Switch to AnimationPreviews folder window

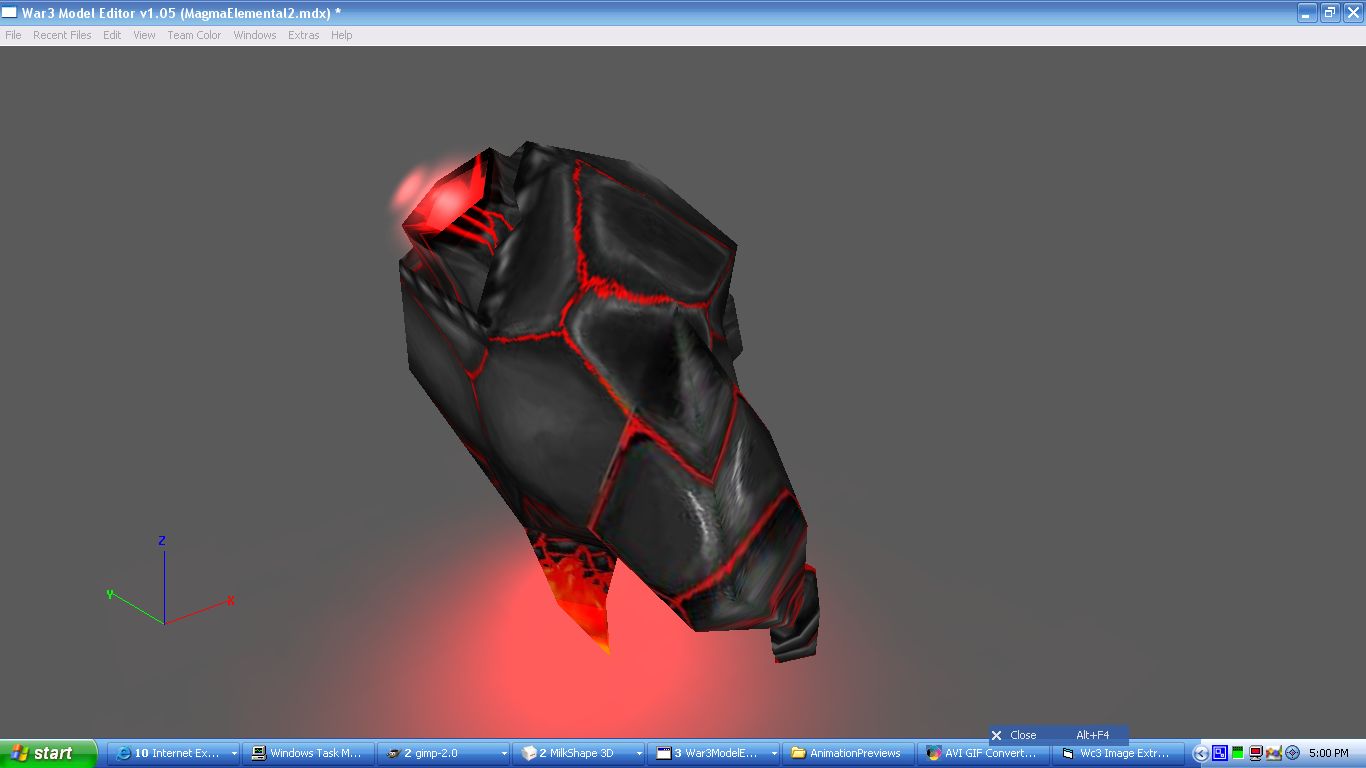(848, 753)
